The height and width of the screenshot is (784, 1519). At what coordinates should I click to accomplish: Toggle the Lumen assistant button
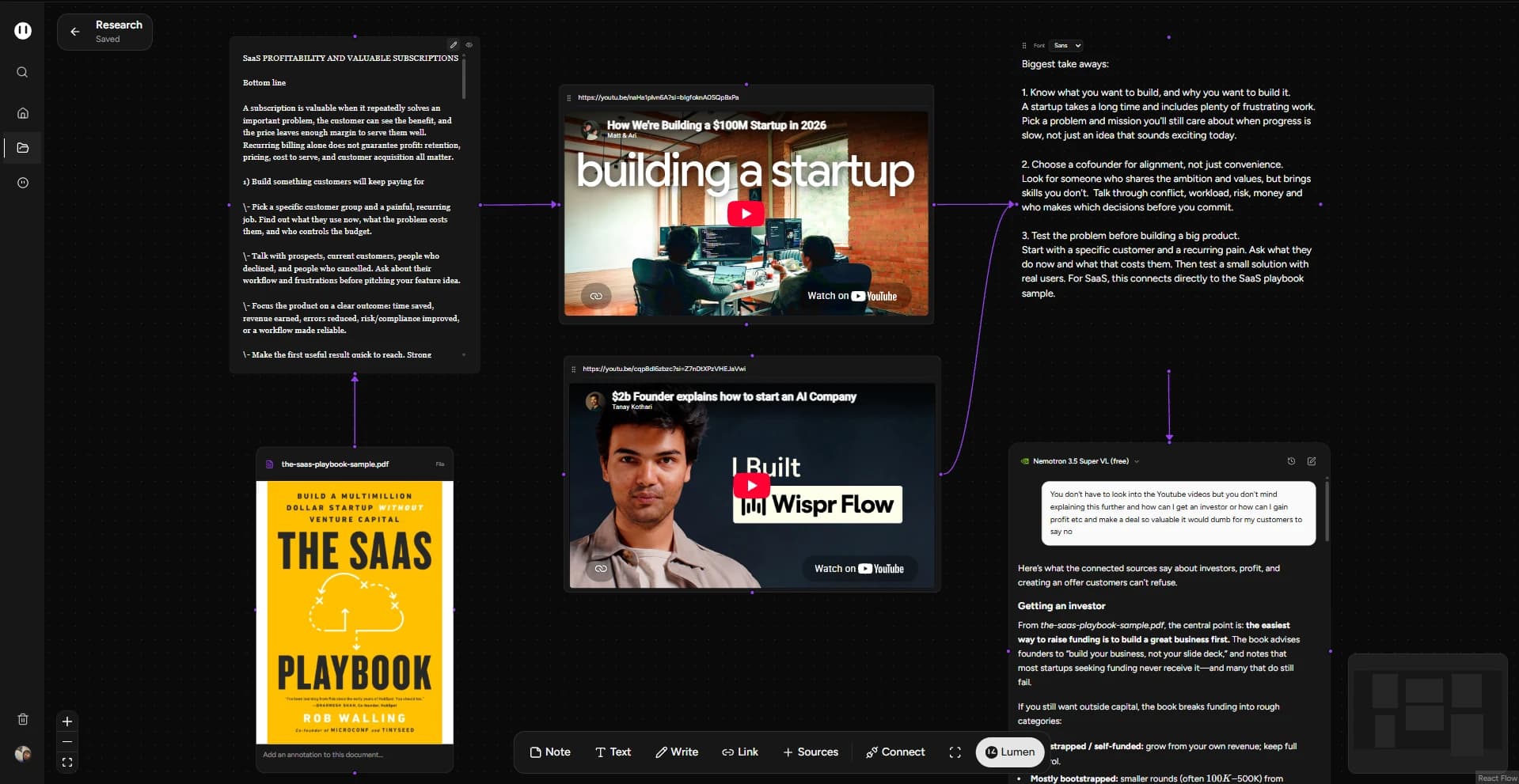coord(1010,752)
